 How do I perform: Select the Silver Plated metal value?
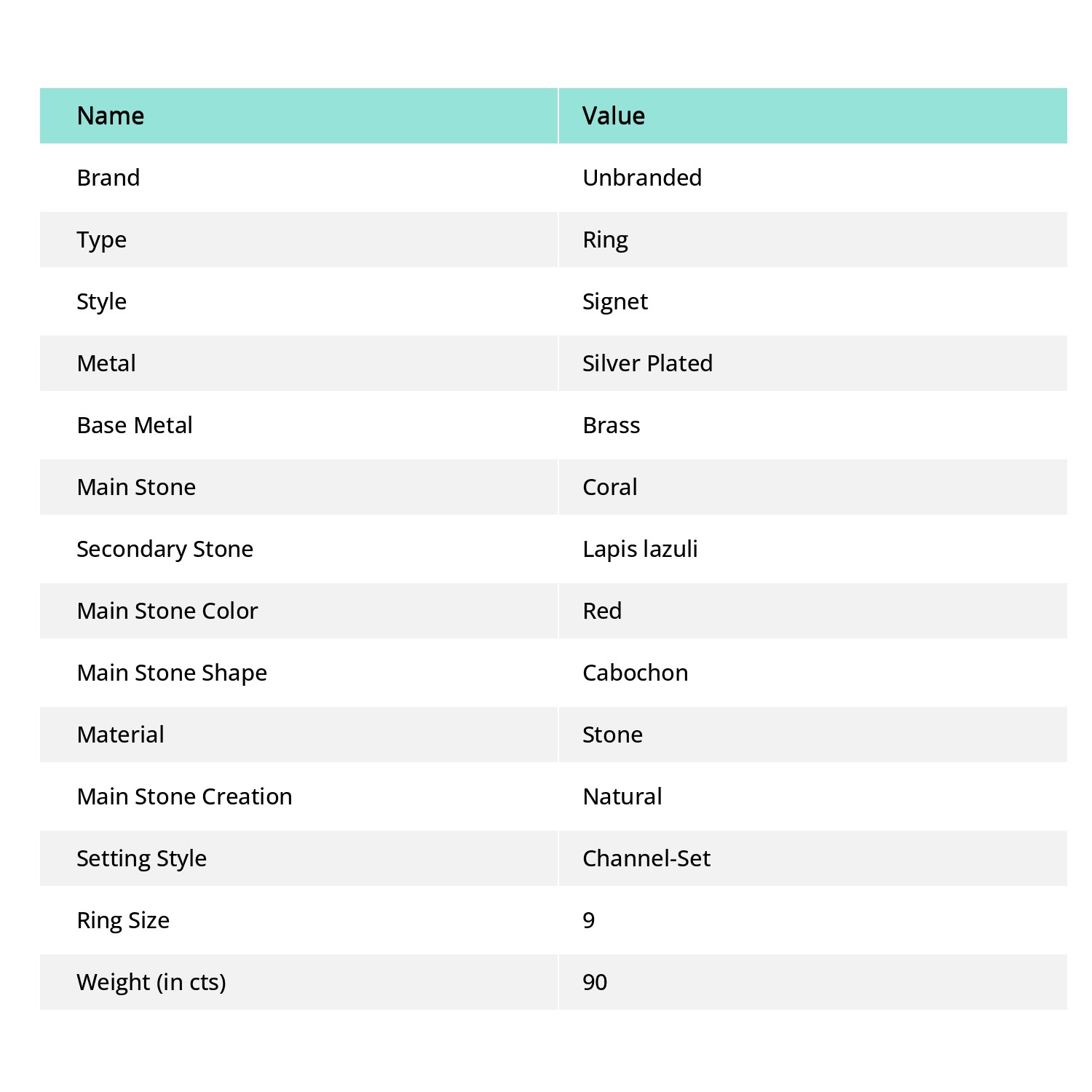point(647,363)
